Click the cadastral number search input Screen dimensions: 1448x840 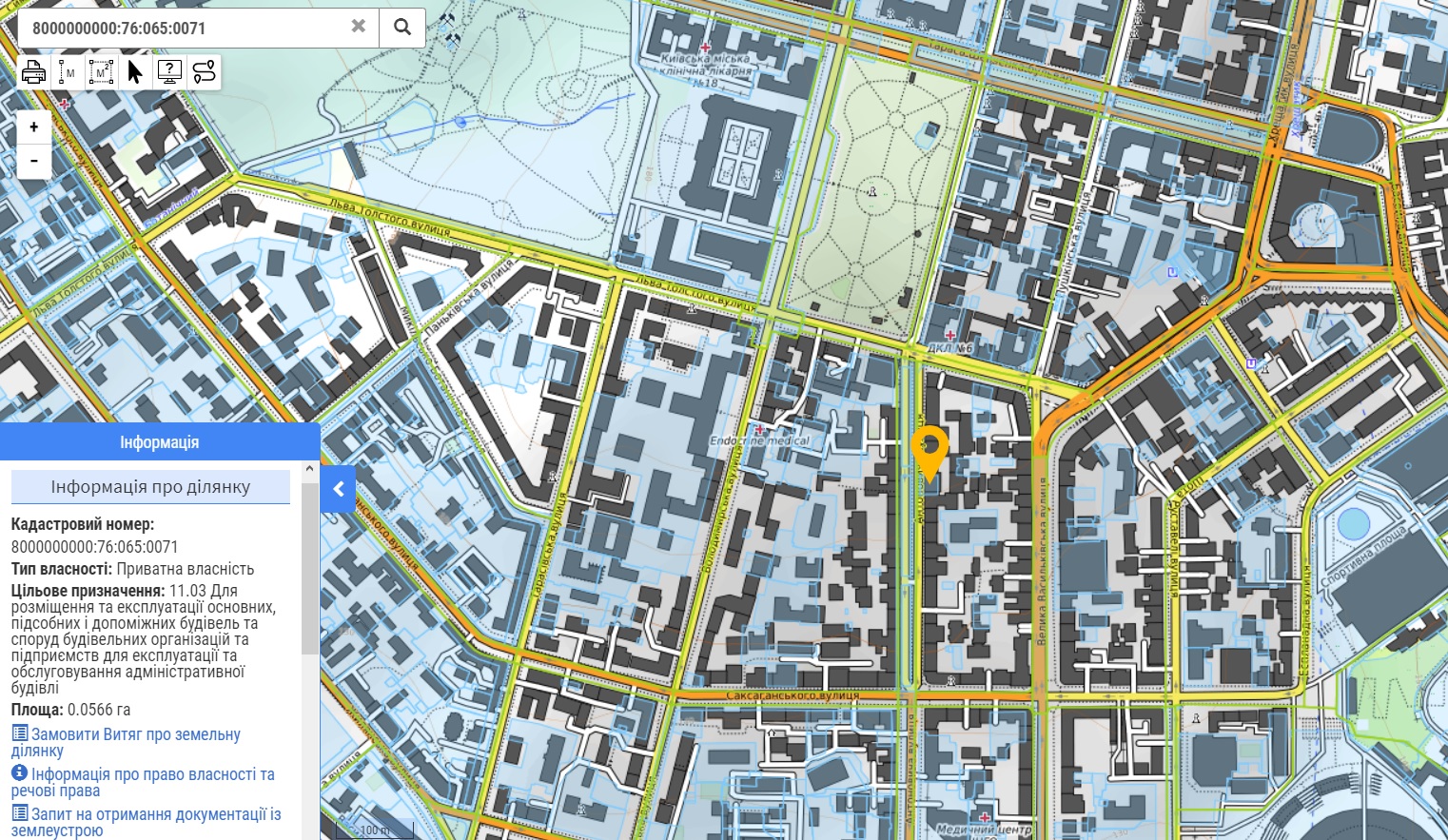pyautogui.click(x=181, y=29)
